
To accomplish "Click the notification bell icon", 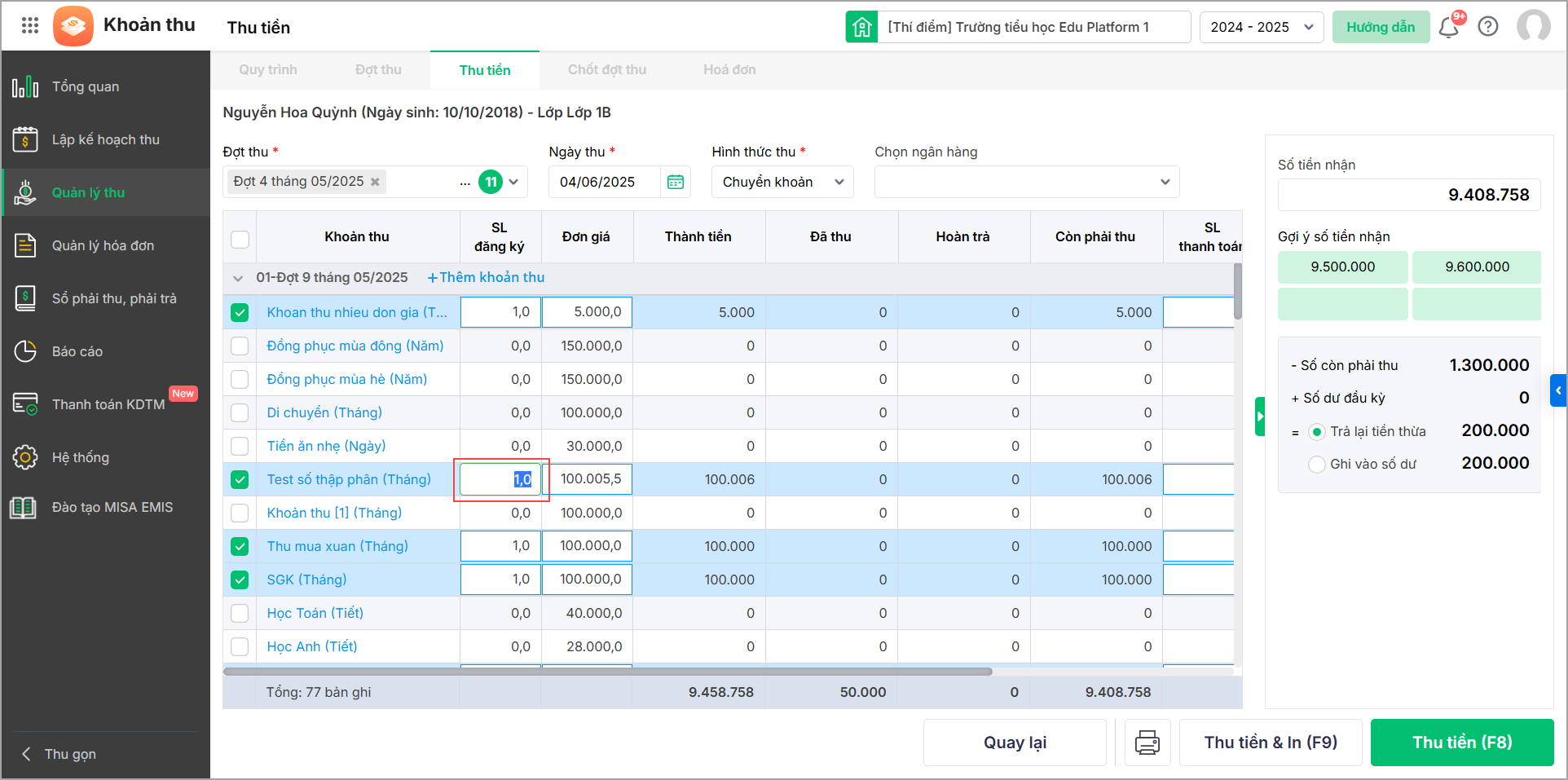I will coord(1448,28).
